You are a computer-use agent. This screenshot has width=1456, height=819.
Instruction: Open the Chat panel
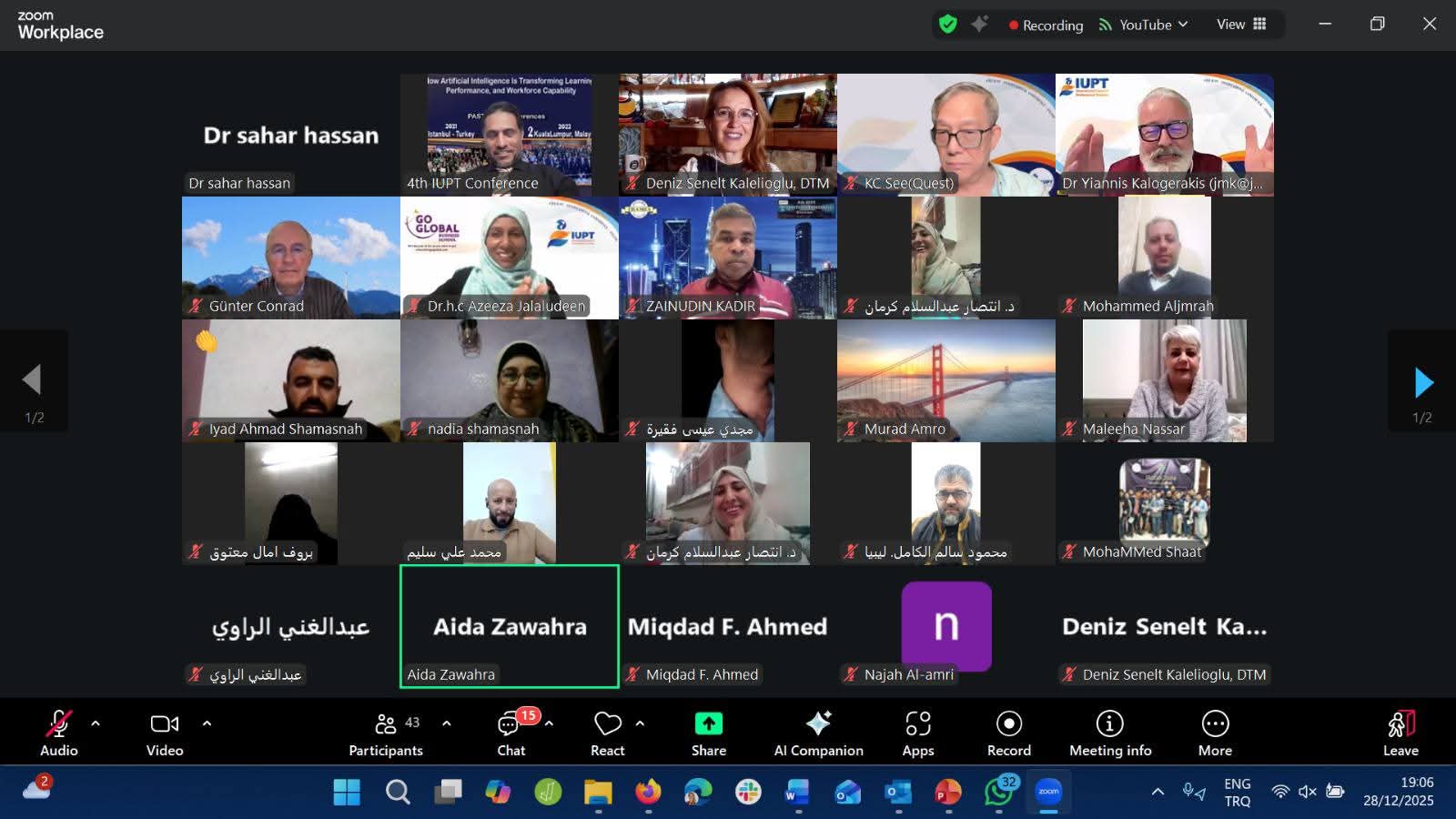tap(511, 734)
